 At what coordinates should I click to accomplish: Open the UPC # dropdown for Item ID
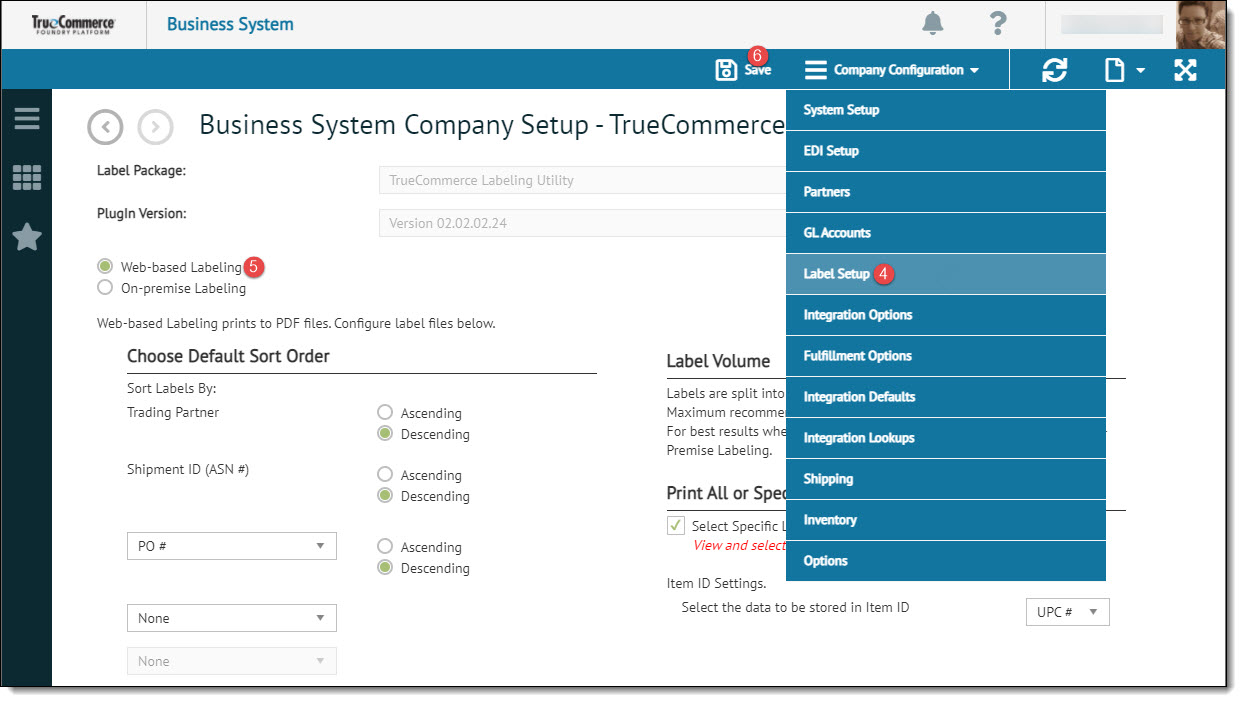1067,611
